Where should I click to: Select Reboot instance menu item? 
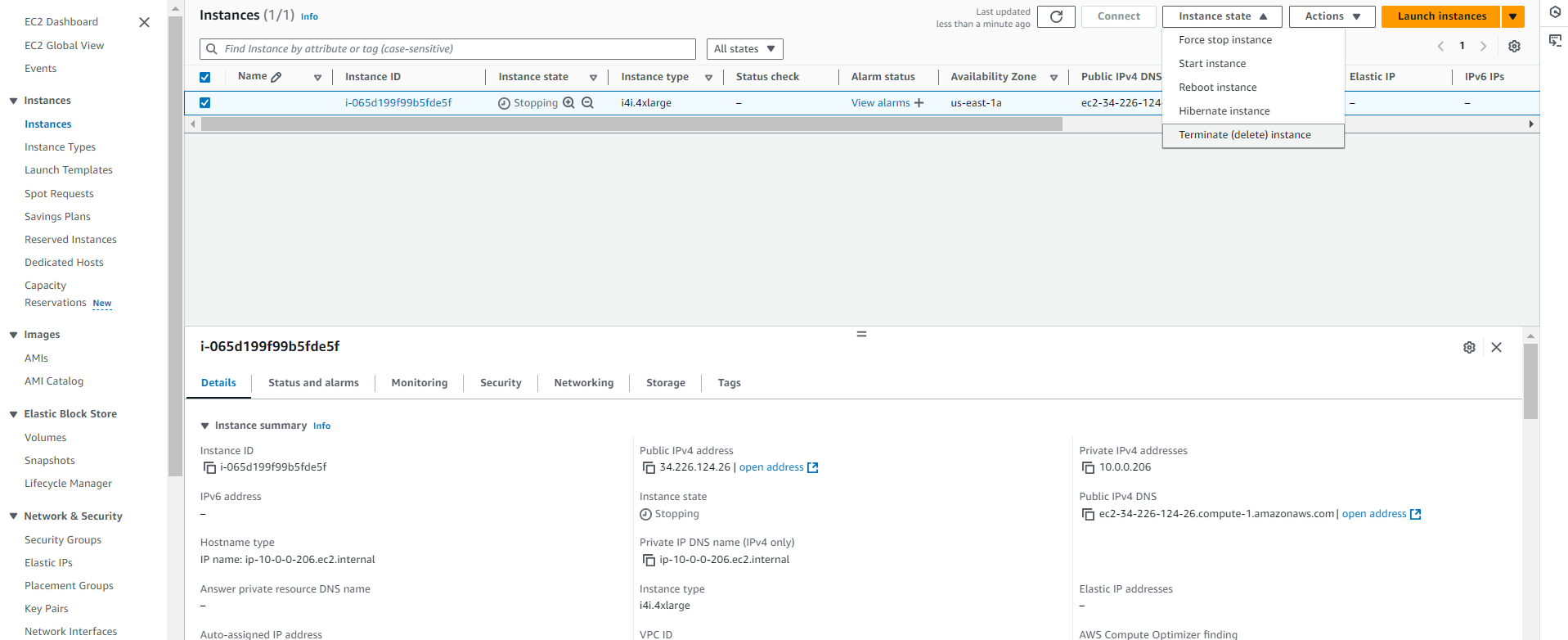coord(1253,88)
